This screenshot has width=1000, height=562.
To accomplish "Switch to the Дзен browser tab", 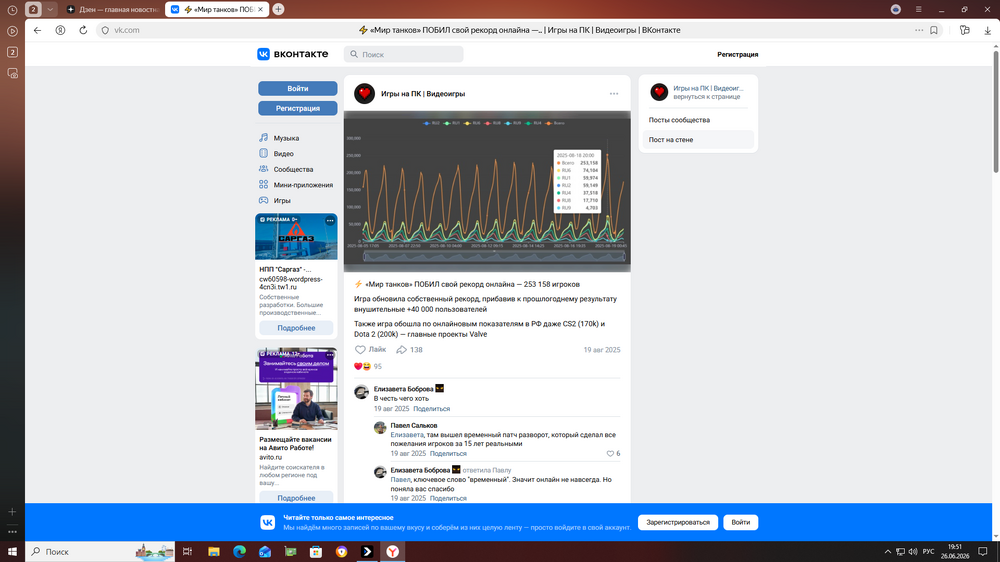I will click(112, 9).
